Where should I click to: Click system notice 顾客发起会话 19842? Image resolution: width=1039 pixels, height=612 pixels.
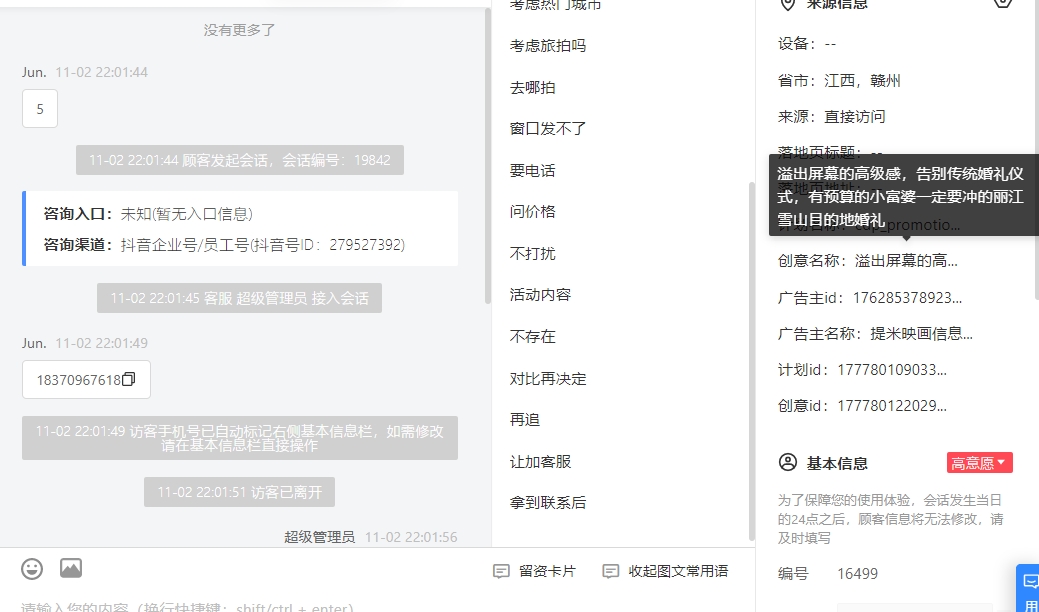[x=239, y=160]
